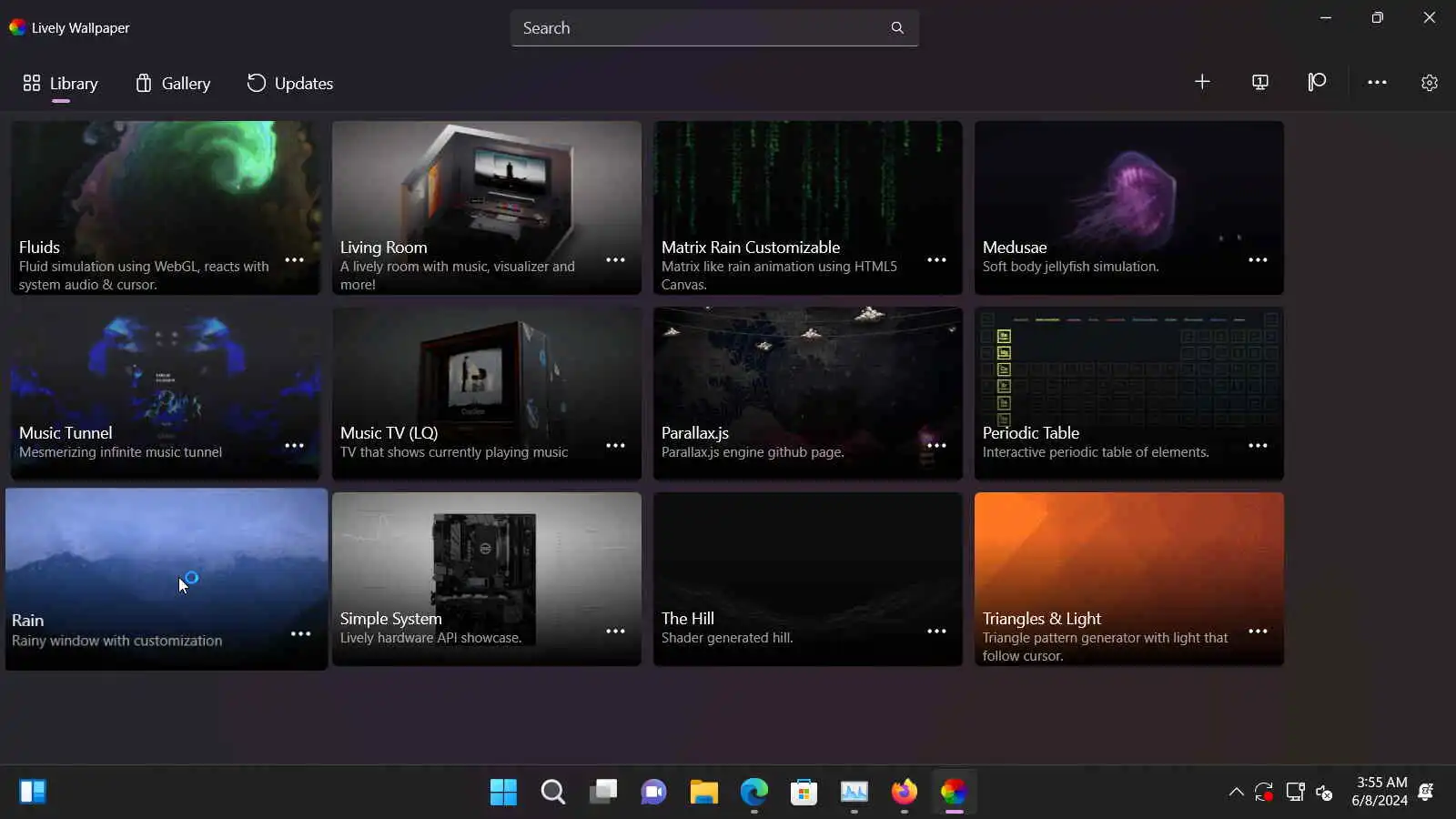This screenshot has height=819, width=1456.
Task: Select the Music TV (LQ) wallpaper thumbnail
Action: coord(487,393)
